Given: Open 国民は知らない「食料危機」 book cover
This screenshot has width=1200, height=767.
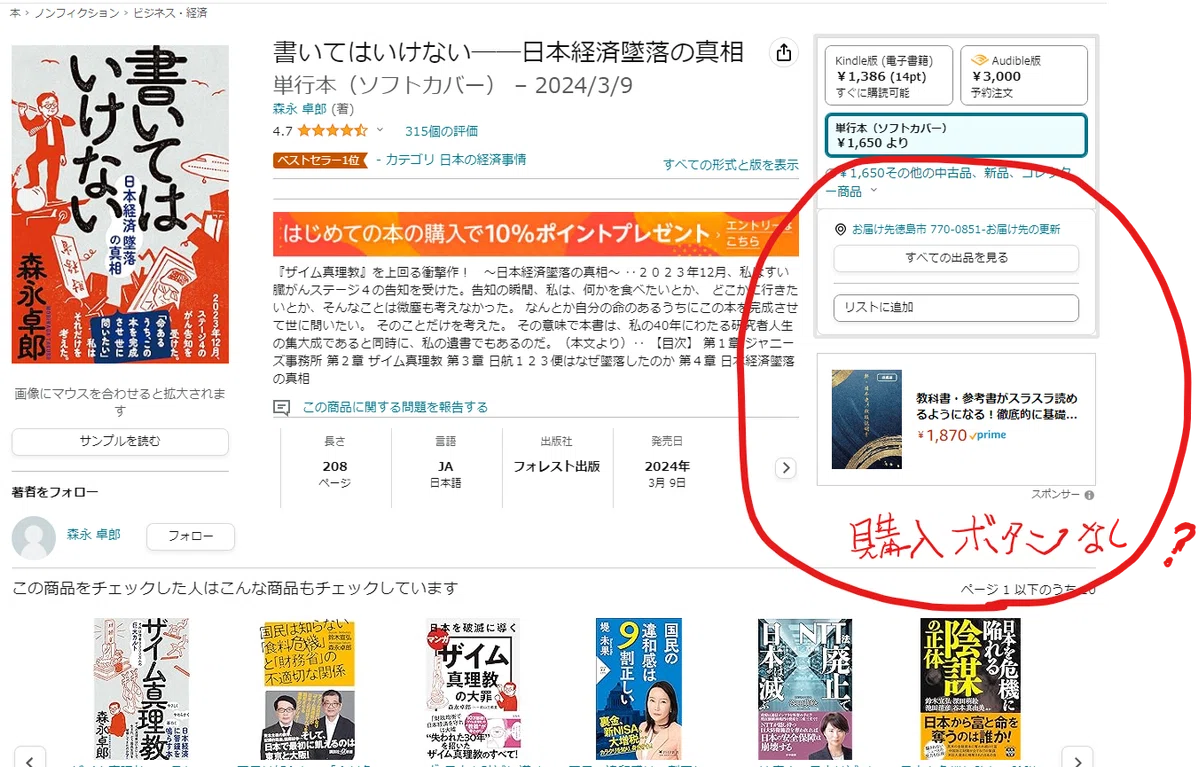Looking at the screenshot, I should pyautogui.click(x=308, y=688).
